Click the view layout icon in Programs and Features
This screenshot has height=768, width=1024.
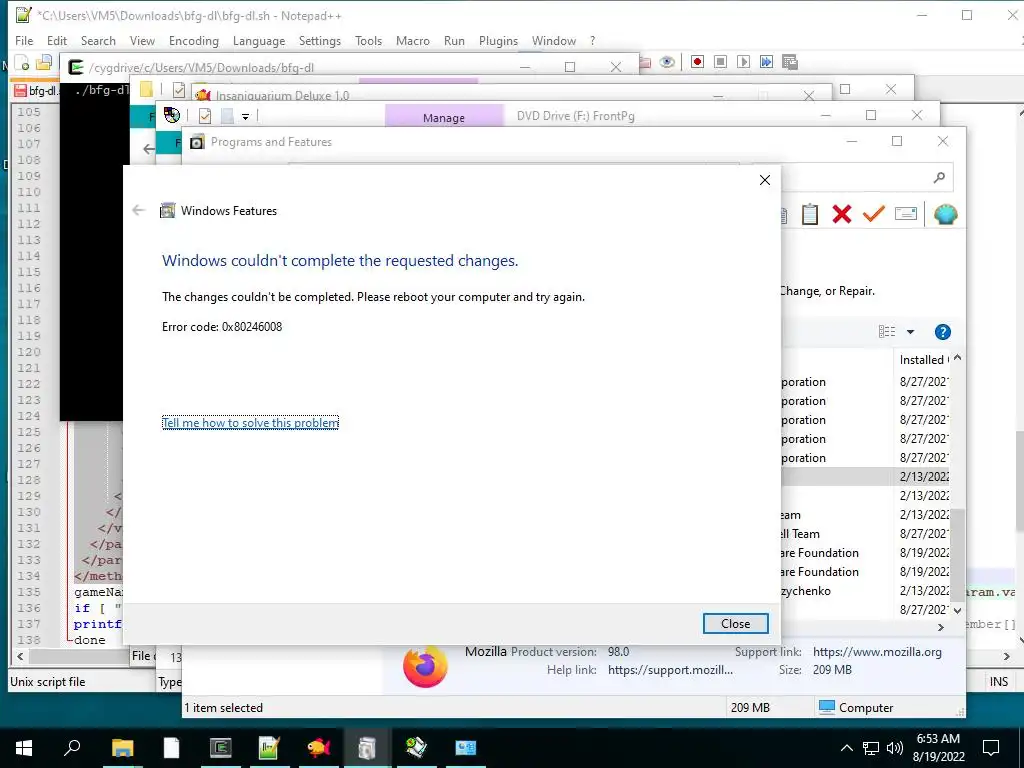click(887, 332)
